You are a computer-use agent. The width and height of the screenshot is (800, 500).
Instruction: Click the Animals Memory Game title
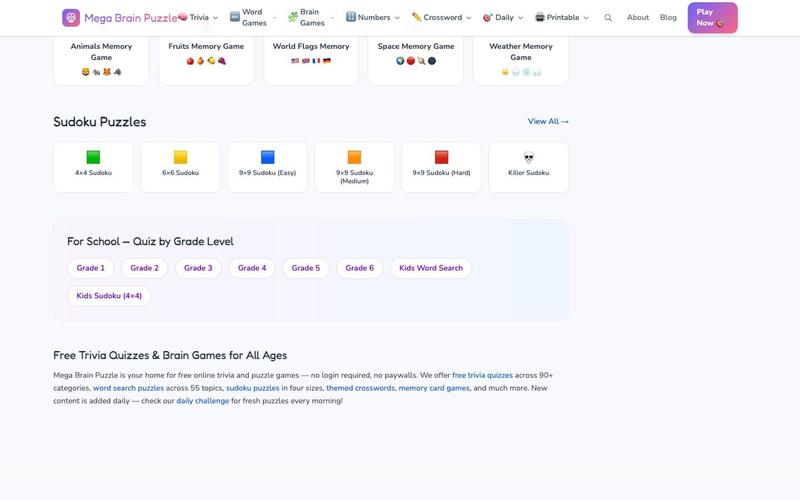tap(102, 52)
